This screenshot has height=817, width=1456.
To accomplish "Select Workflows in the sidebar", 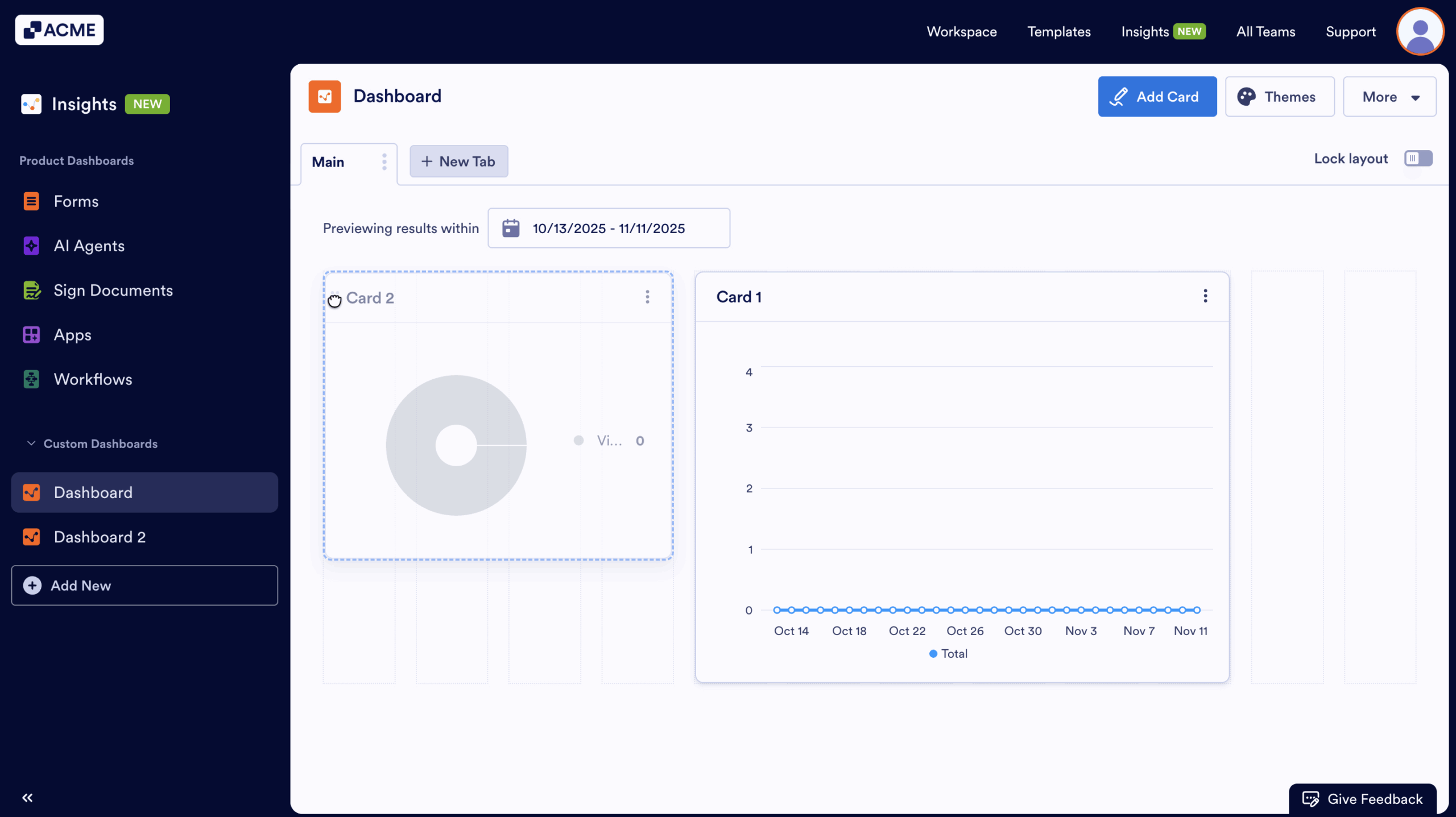I will click(x=93, y=379).
